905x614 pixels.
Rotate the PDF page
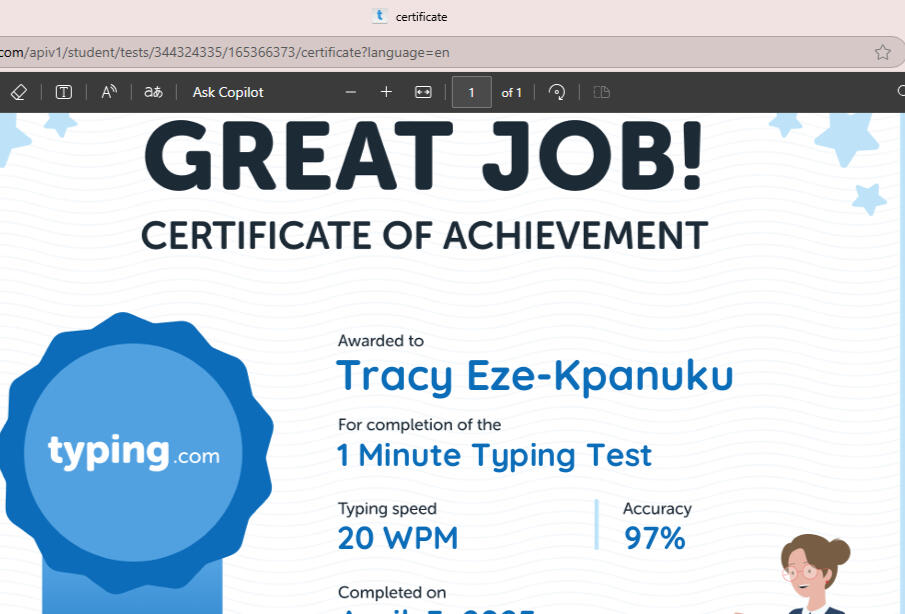pos(557,92)
